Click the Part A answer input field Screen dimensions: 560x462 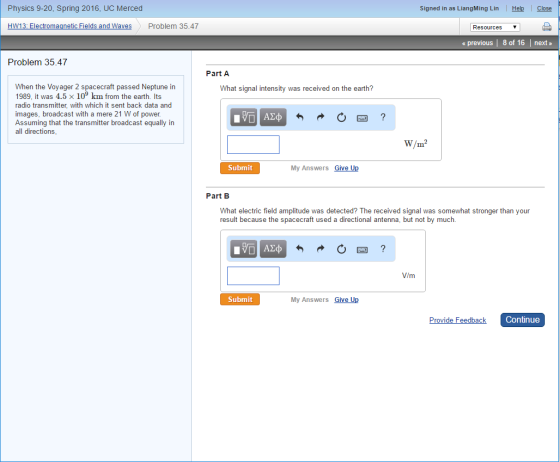pyautogui.click(x=253, y=144)
